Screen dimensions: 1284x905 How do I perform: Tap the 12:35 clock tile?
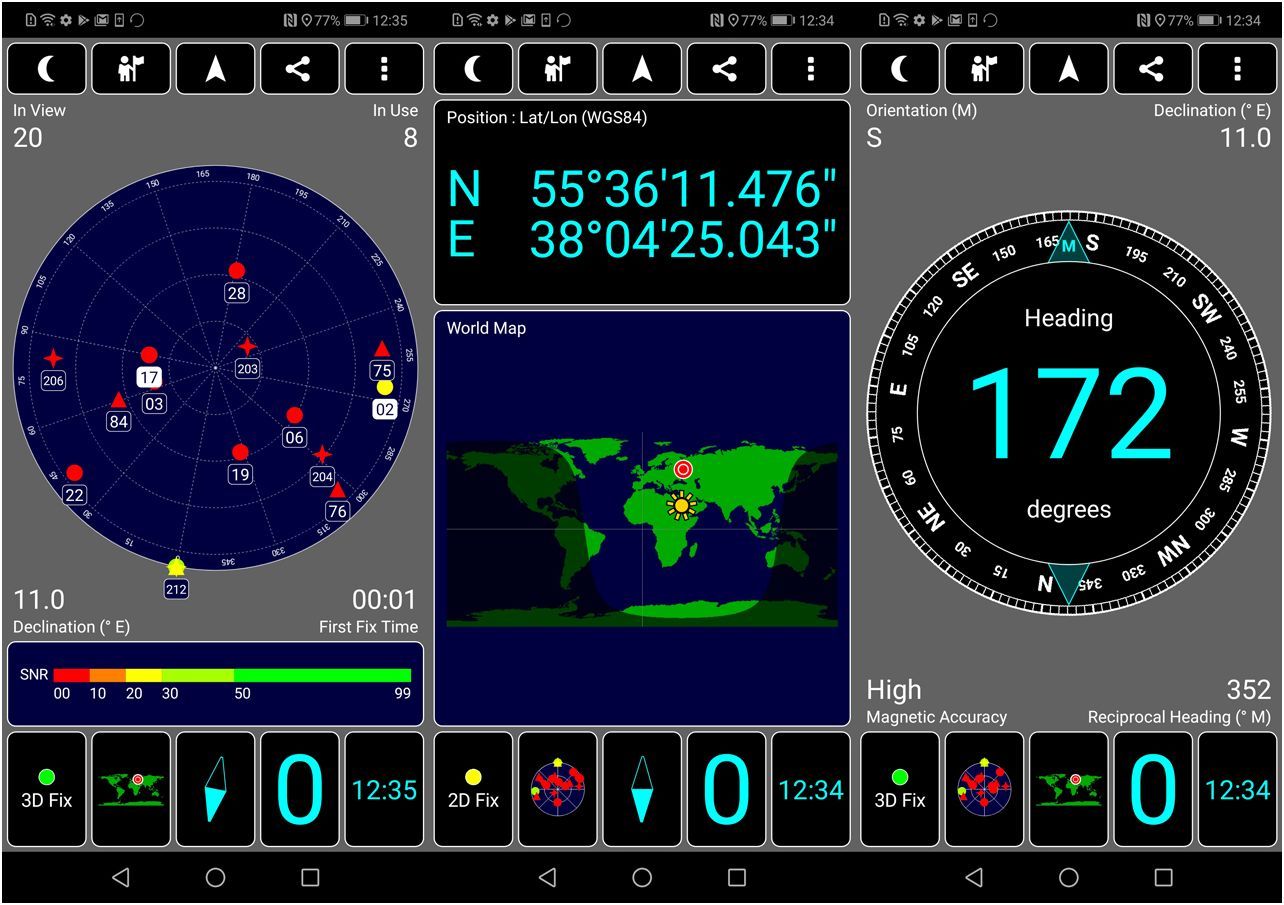[x=384, y=789]
